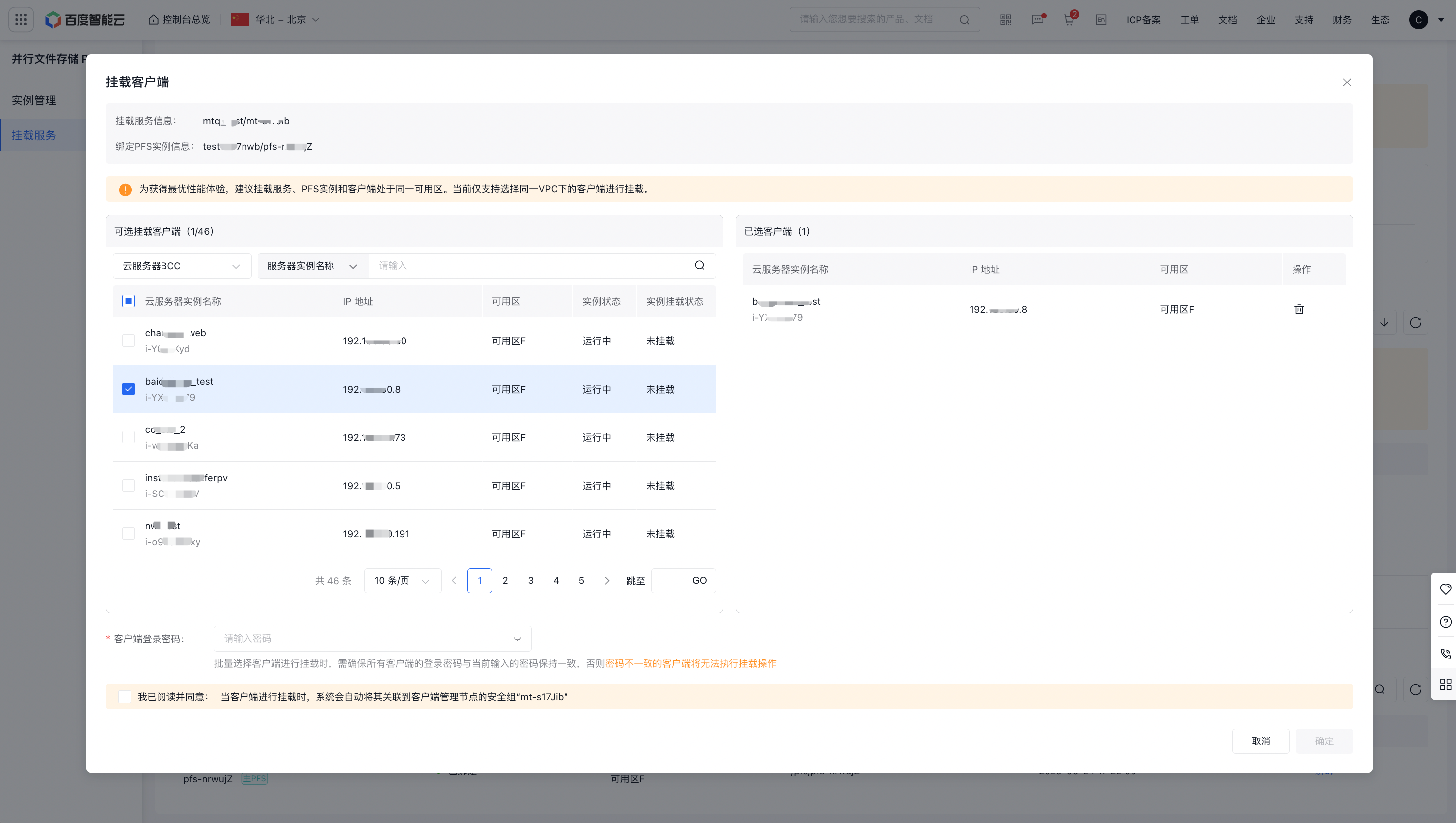This screenshot has height=823, width=1456.
Task: Select 实例管理 in left sidebar
Action: 34,100
